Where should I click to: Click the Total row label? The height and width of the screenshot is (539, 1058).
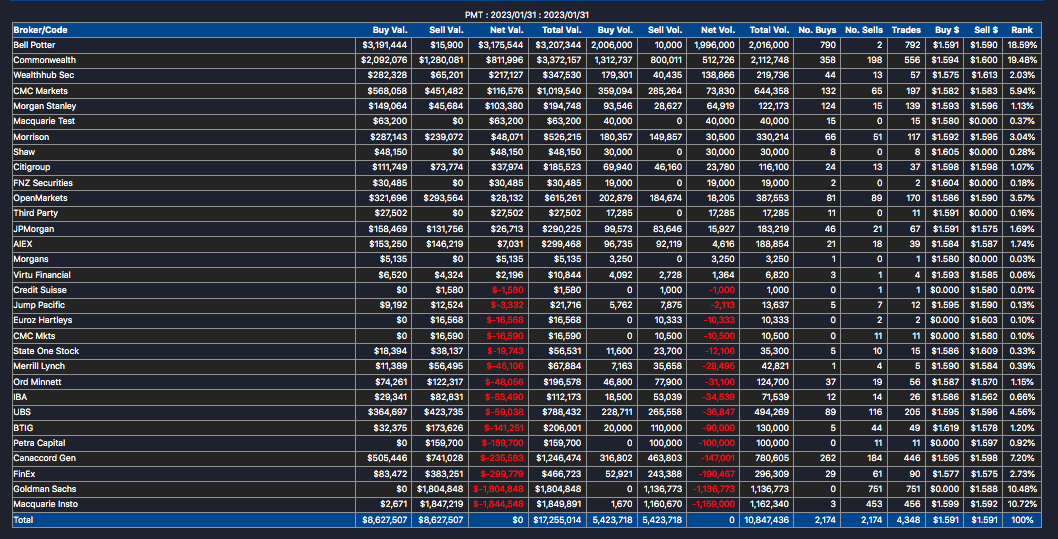coord(23,520)
